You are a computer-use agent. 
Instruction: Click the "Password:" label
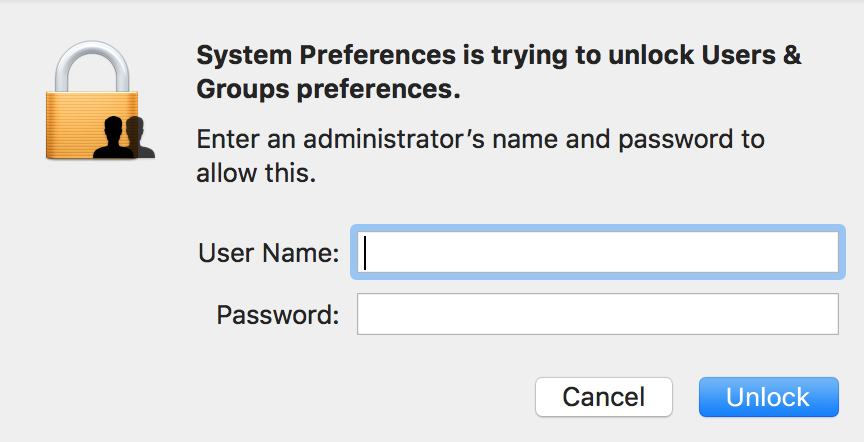pos(278,315)
